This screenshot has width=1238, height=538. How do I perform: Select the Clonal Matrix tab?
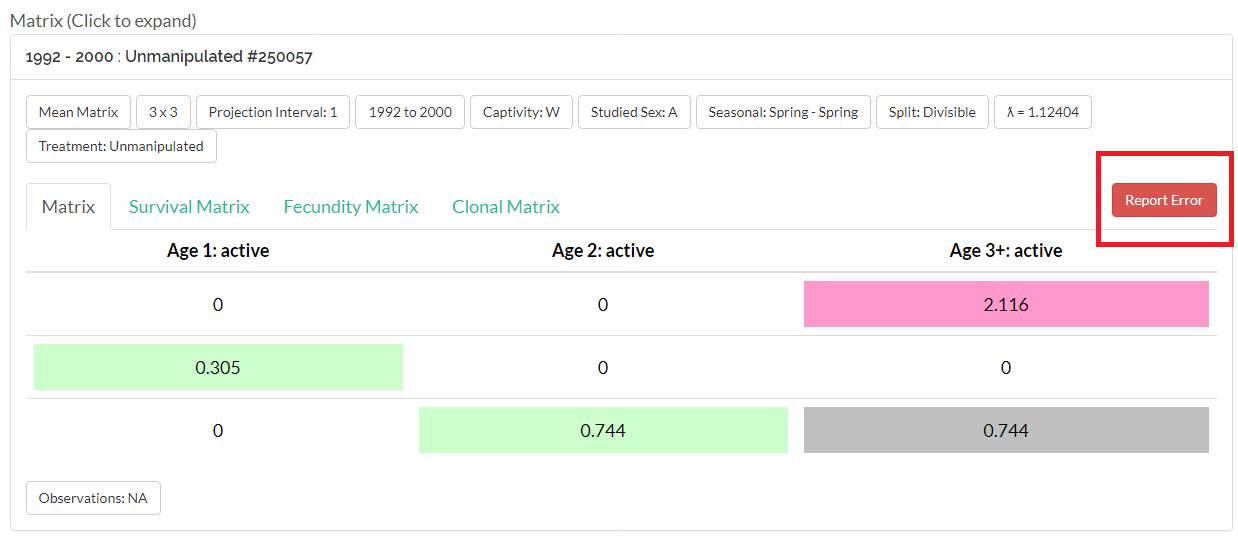click(505, 207)
